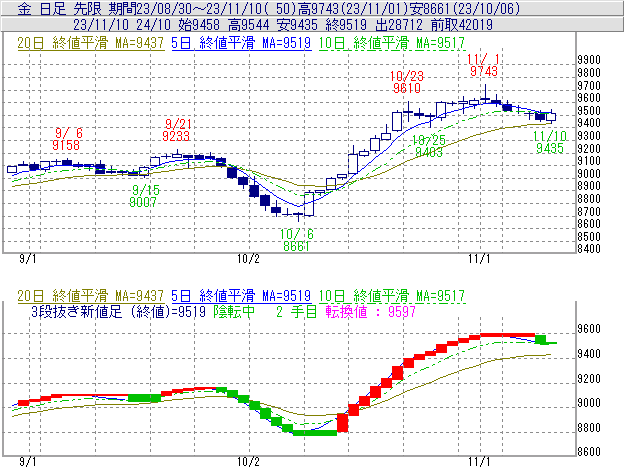The image size is (624, 475).
Task: Click the 5日 終値平滑 MA=9519 legend in upper chart
Action: (x=241, y=43)
